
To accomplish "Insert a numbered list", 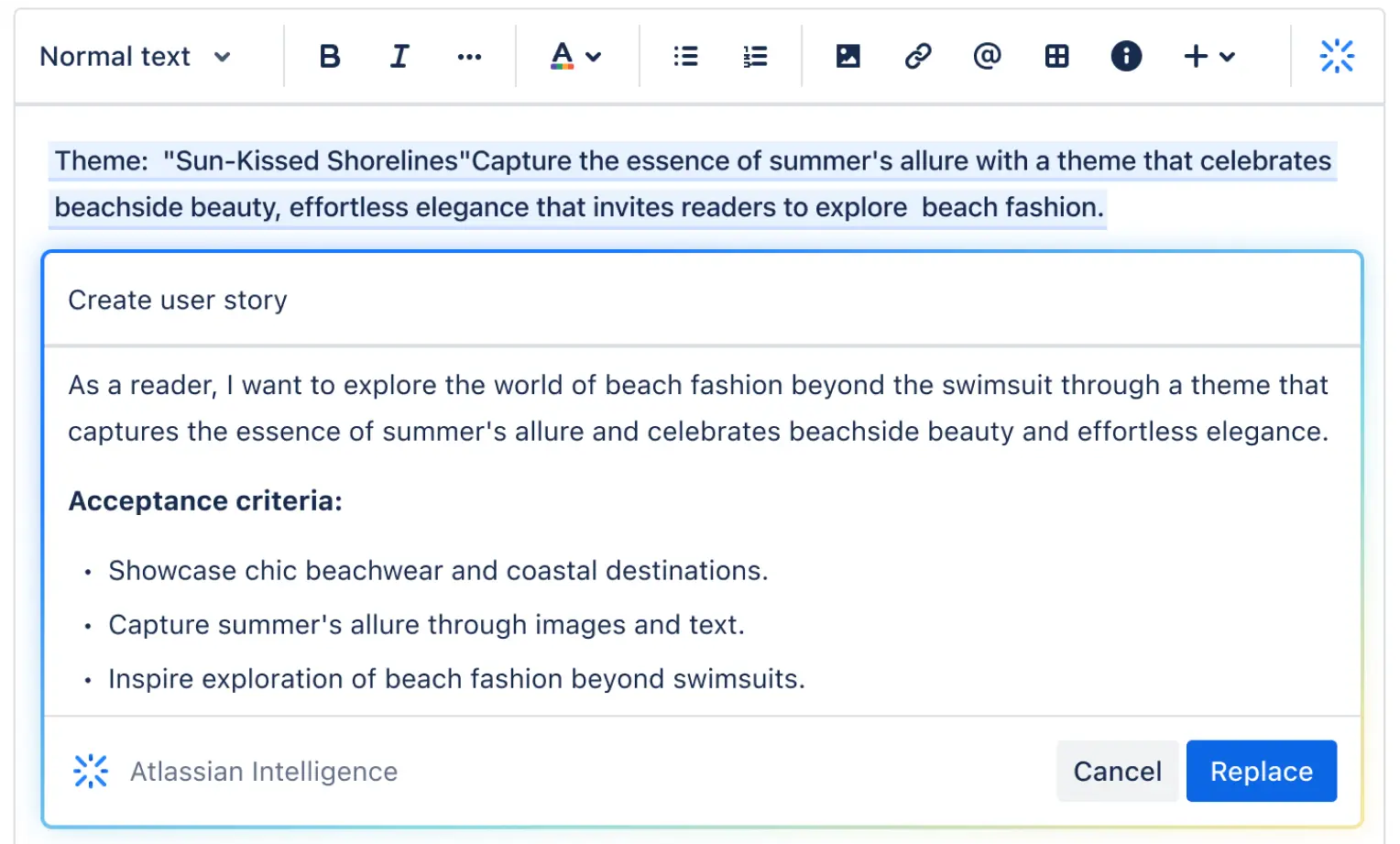I will pyautogui.click(x=755, y=57).
